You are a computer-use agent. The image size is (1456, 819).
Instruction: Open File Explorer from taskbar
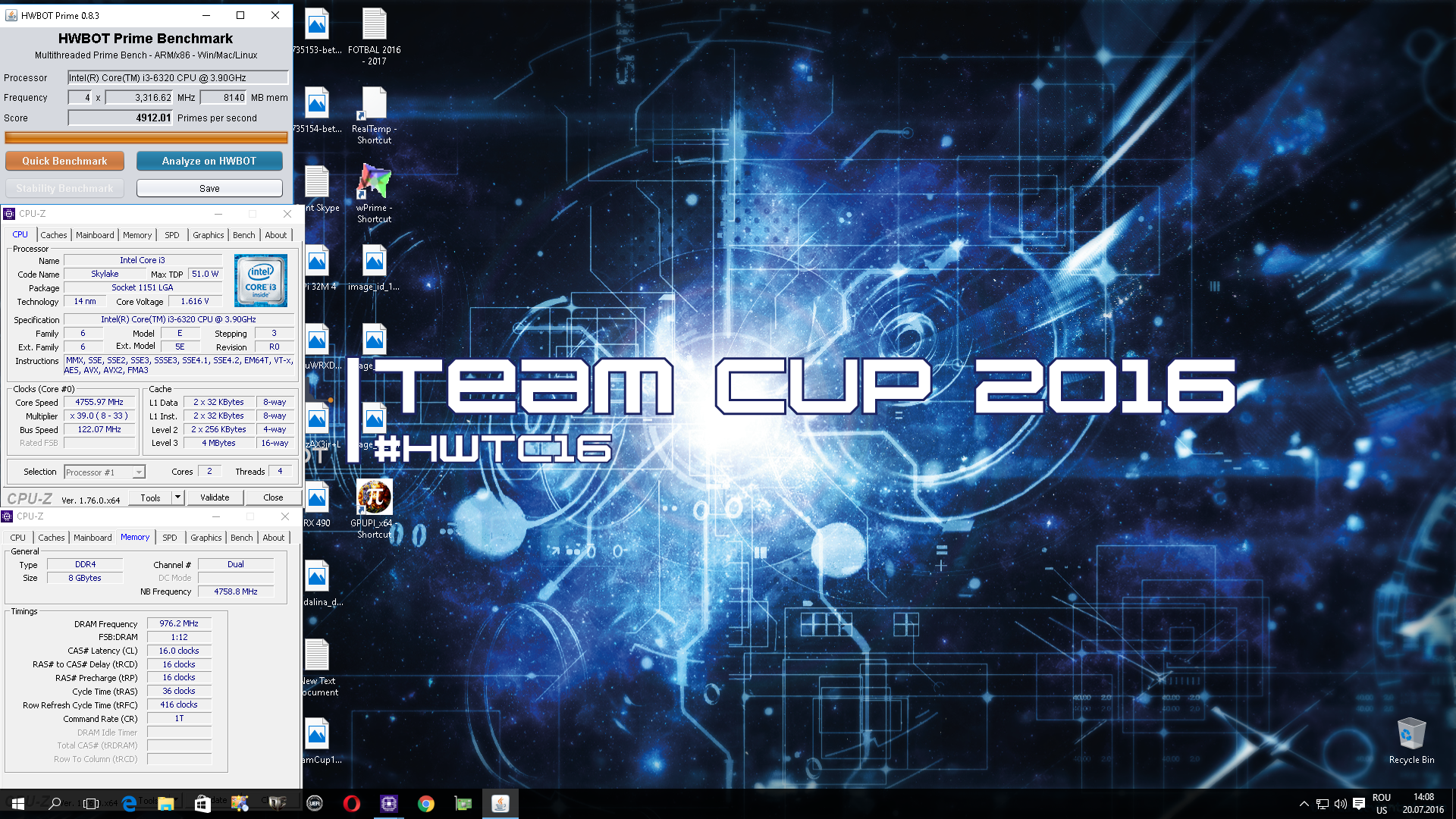[x=166, y=804]
